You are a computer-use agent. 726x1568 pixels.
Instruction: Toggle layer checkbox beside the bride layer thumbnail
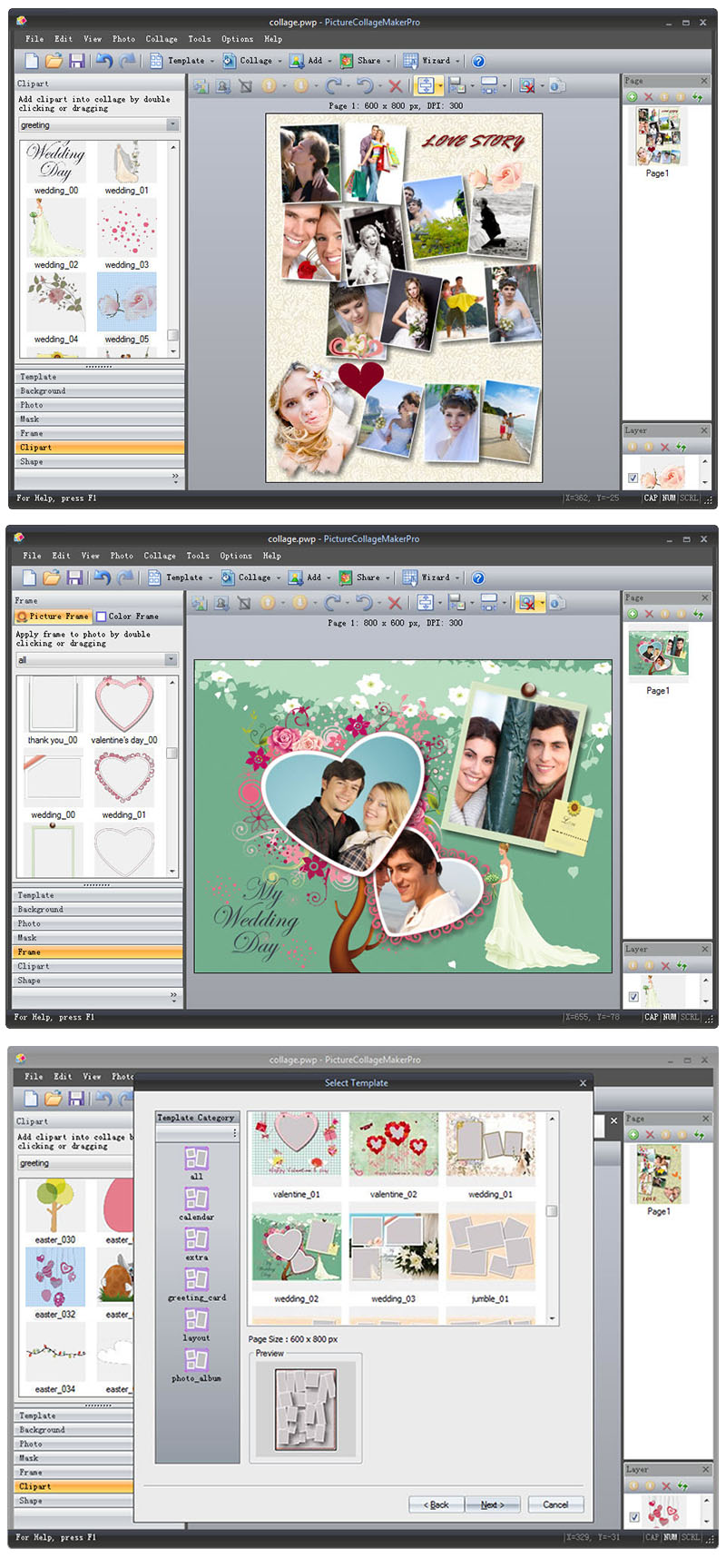633,996
